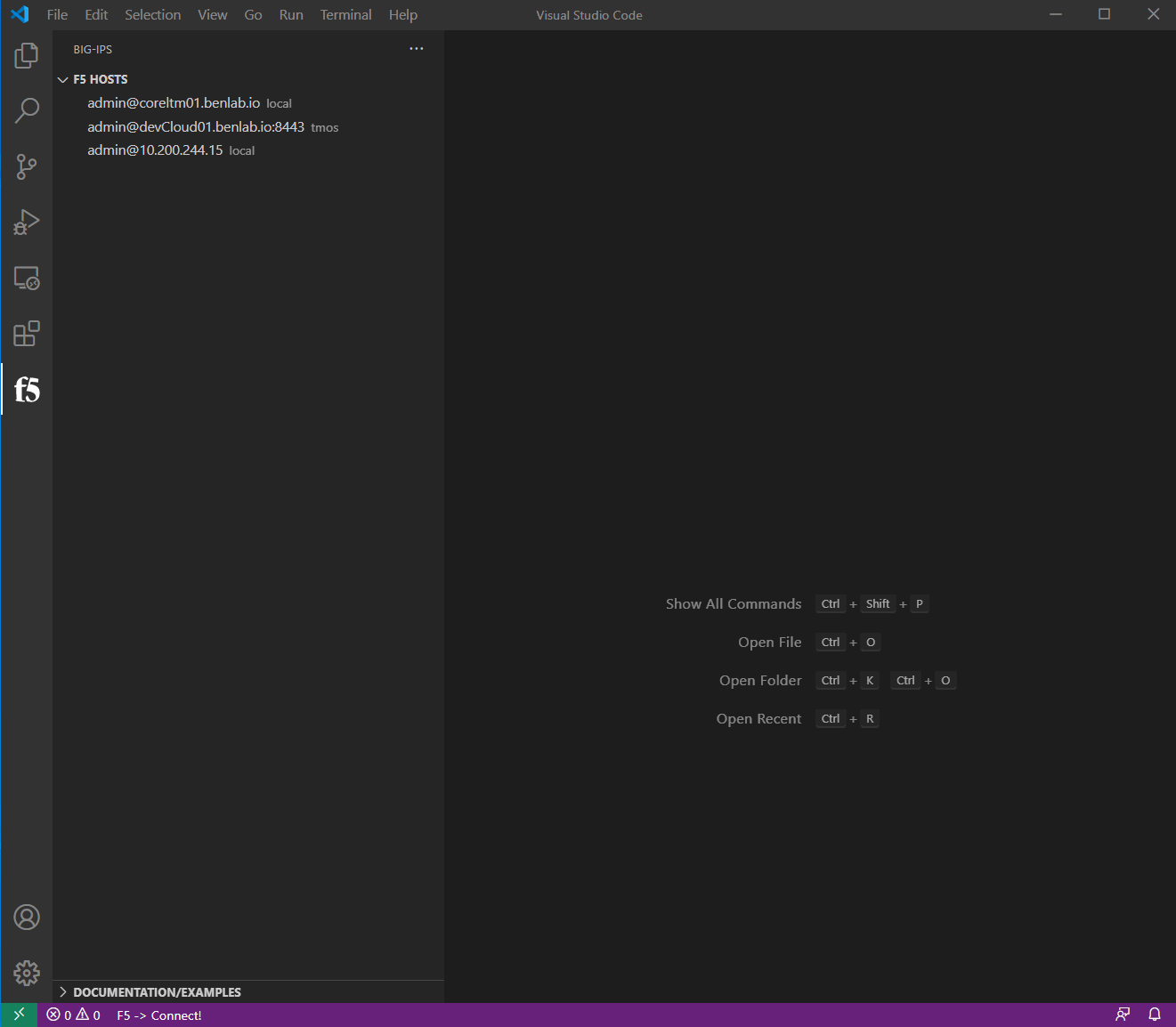Viewport: 1176px width, 1027px height.
Task: Open the Terminal menu
Action: point(346,14)
